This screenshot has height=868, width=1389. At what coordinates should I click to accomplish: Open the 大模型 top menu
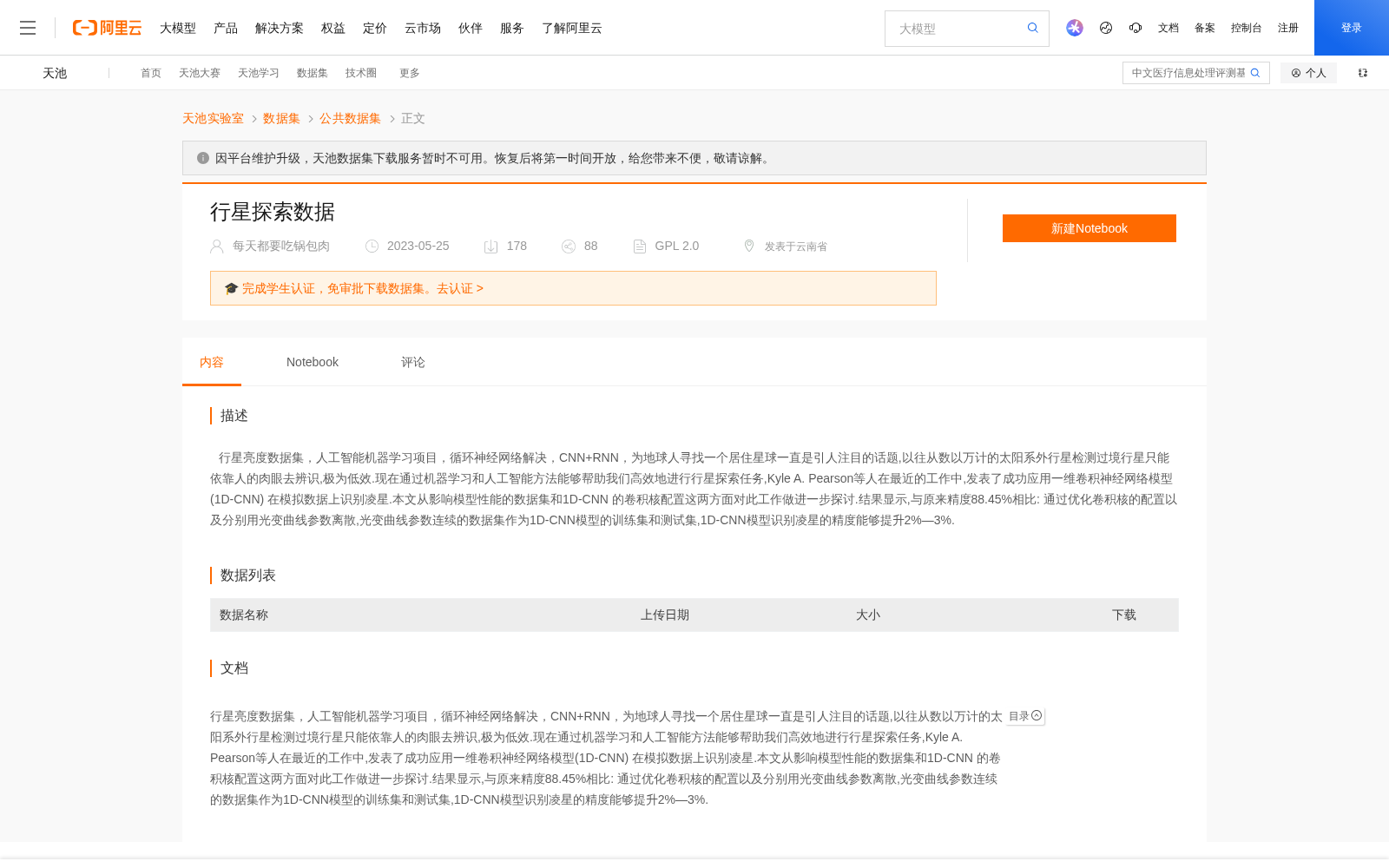tap(178, 28)
